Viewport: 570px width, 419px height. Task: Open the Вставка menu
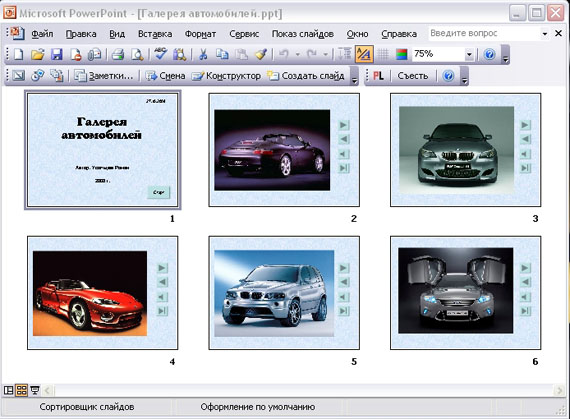(x=155, y=34)
